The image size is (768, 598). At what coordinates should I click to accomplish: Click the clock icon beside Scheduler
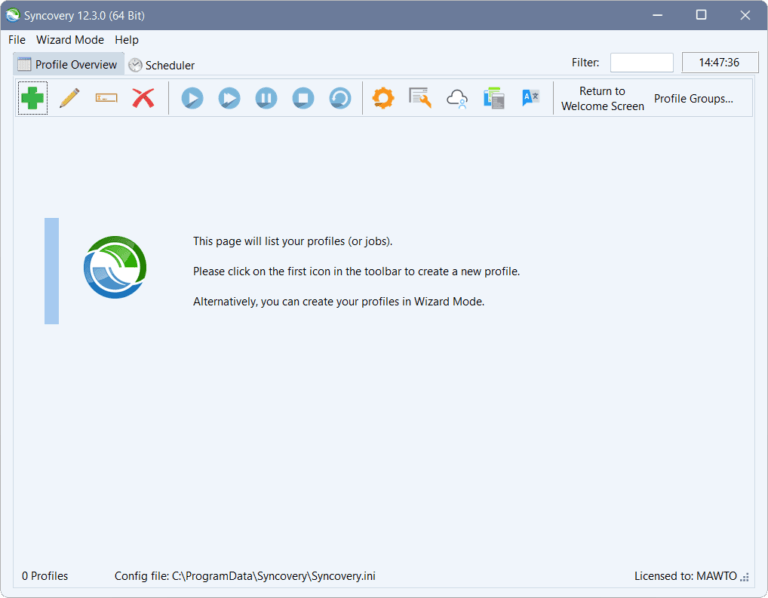click(x=135, y=65)
